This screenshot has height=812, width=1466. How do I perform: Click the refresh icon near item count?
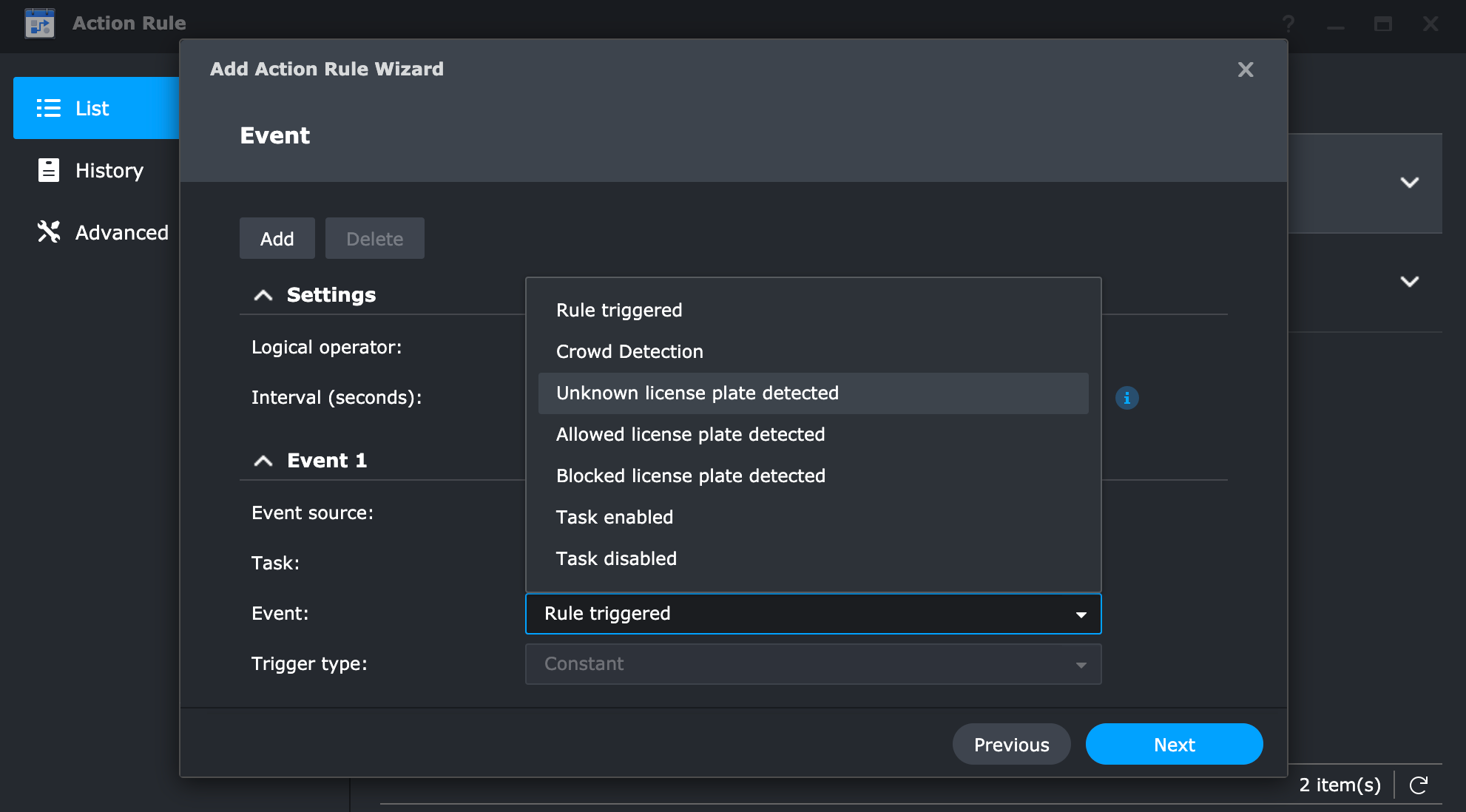(x=1419, y=785)
